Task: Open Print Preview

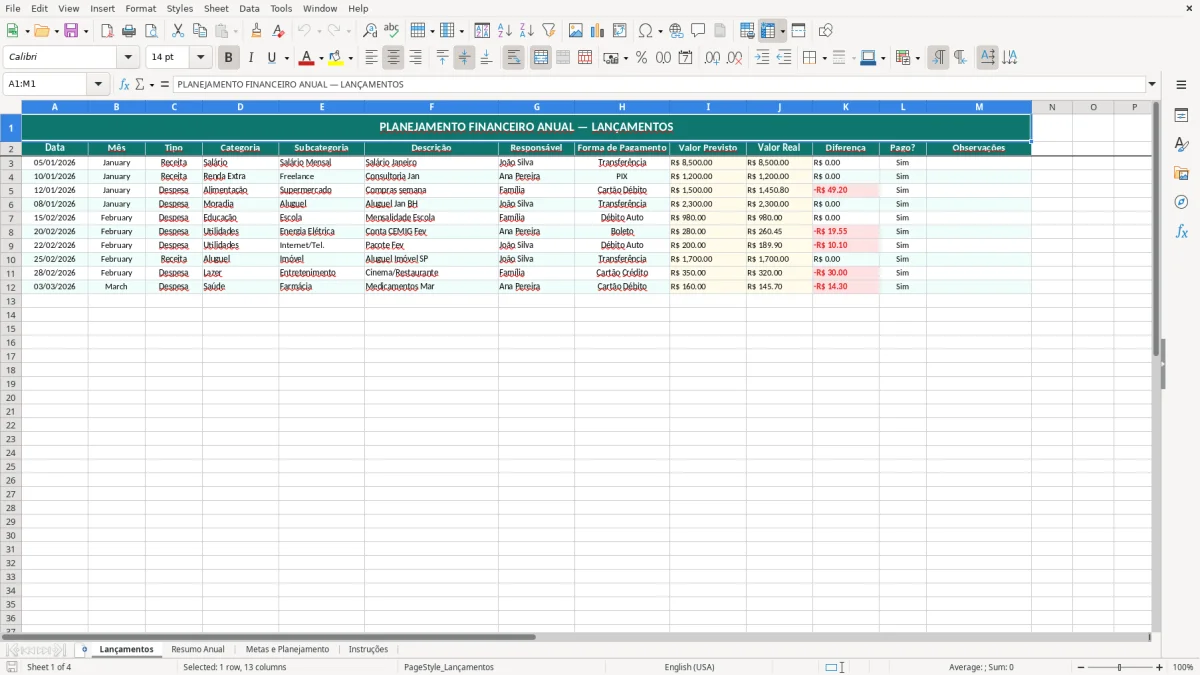Action: 151,31
